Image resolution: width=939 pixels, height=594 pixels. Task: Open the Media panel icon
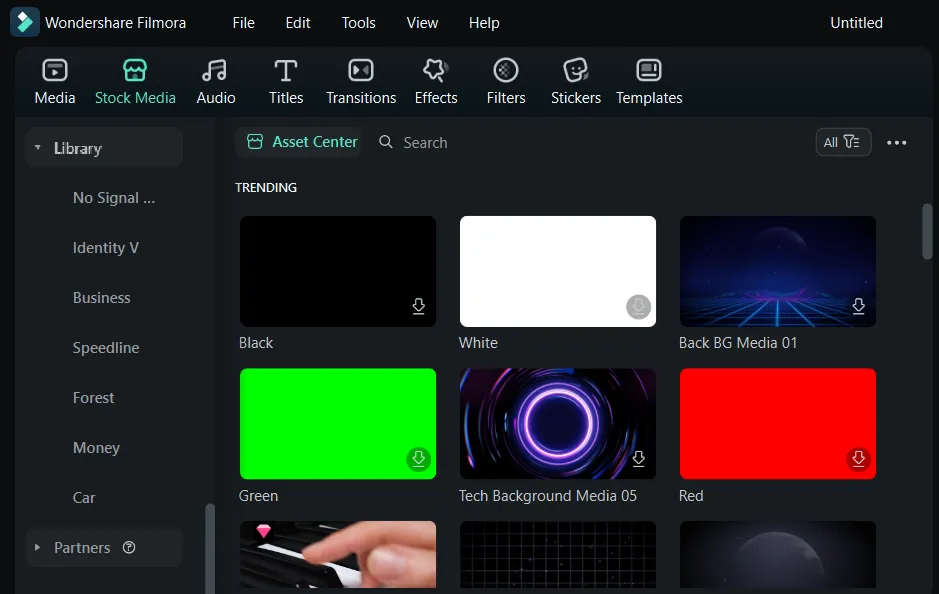point(55,71)
